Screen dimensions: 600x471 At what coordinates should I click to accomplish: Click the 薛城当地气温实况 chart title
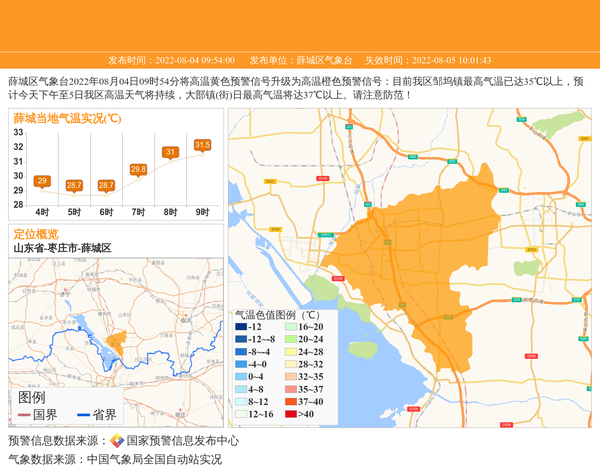[x=67, y=118]
